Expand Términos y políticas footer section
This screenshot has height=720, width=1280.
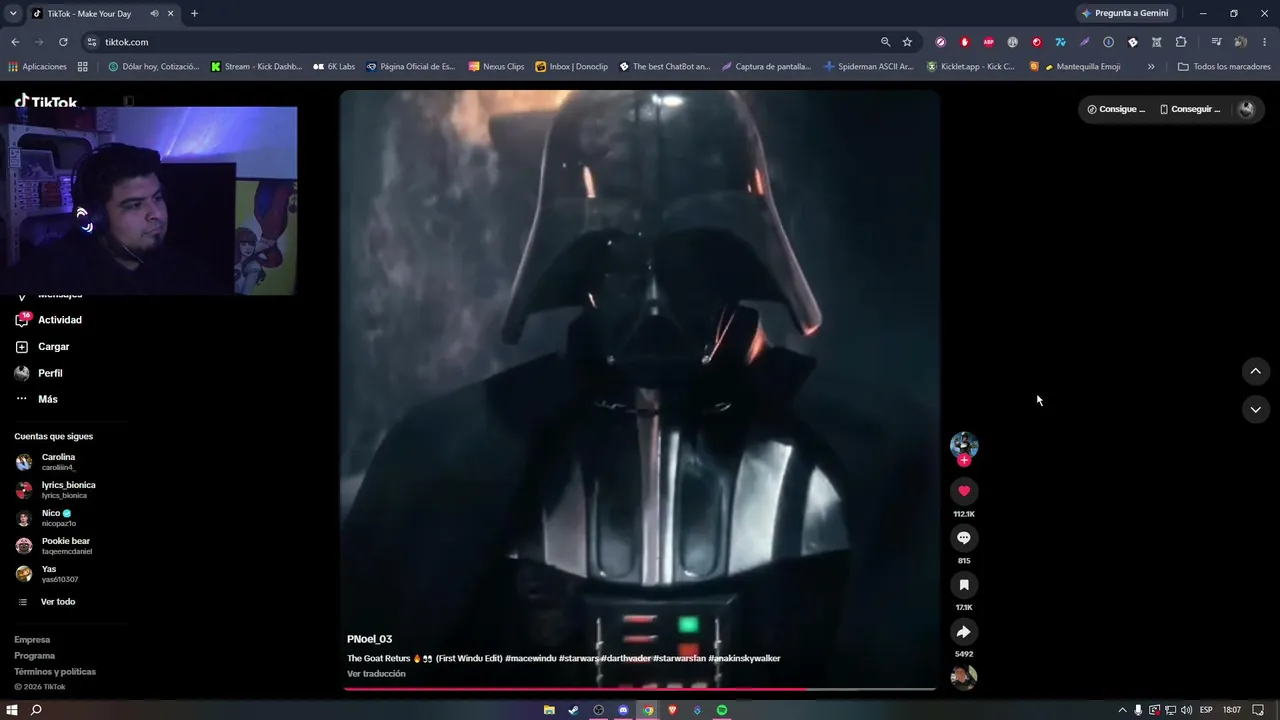pos(55,672)
